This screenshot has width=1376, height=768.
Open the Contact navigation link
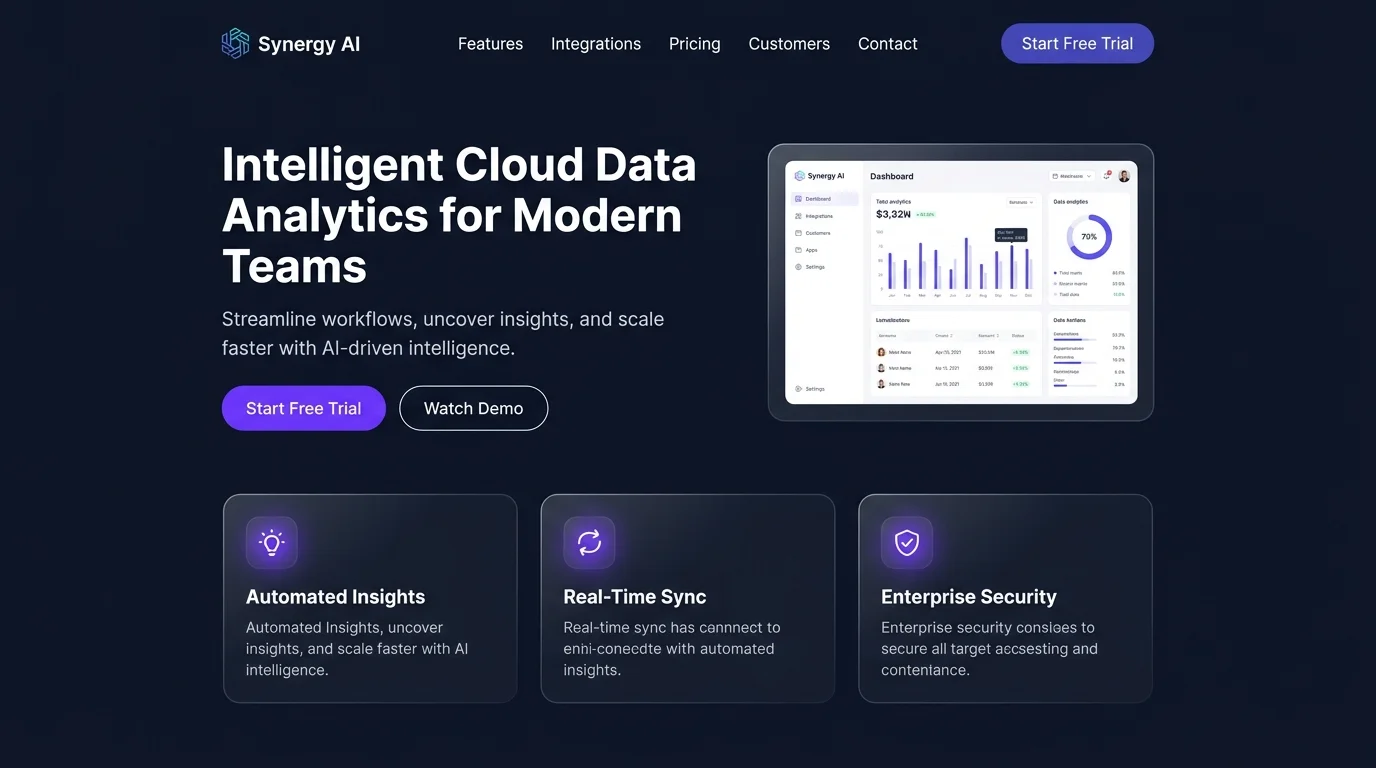tap(888, 44)
